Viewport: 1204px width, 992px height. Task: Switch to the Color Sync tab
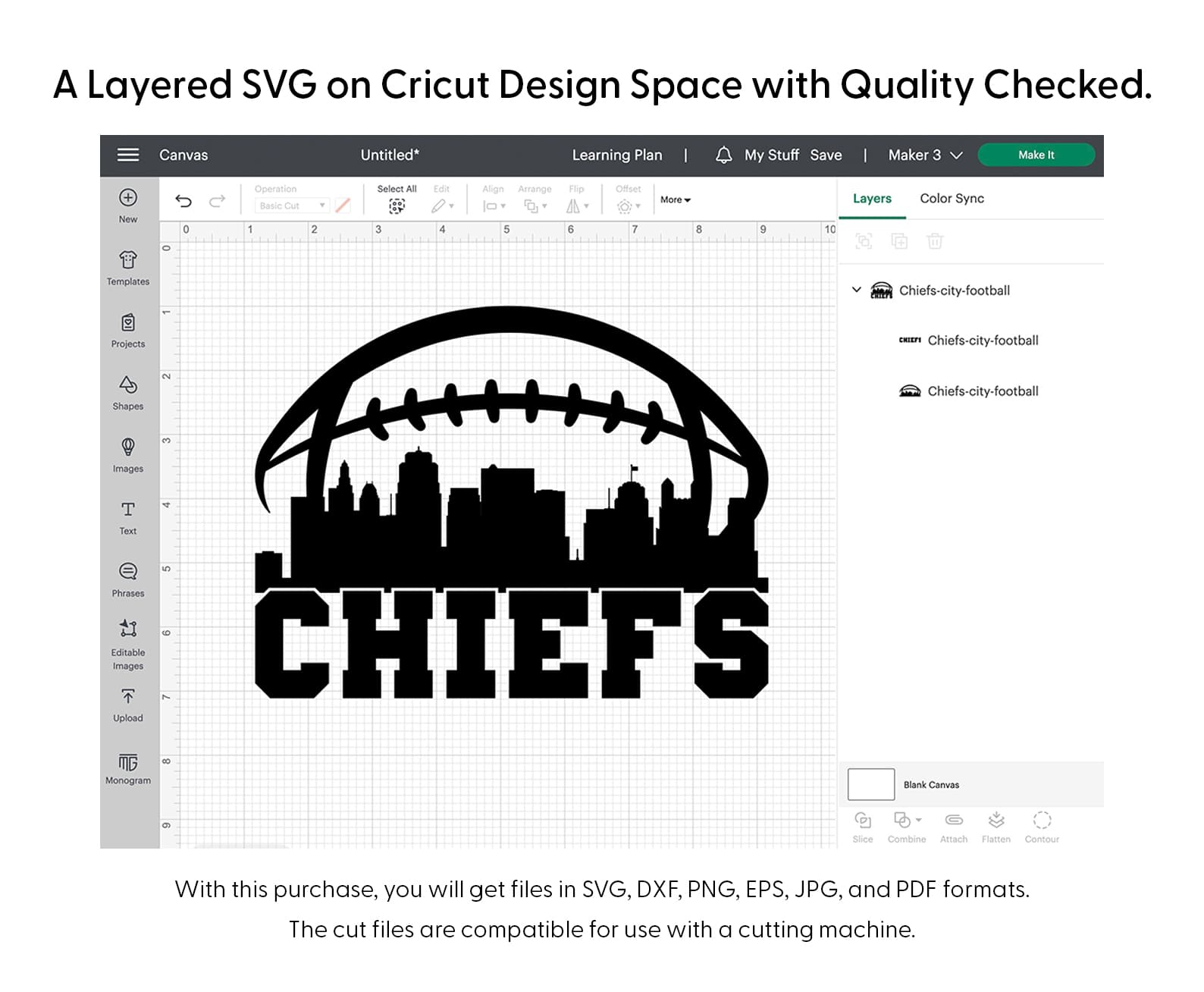point(952,199)
